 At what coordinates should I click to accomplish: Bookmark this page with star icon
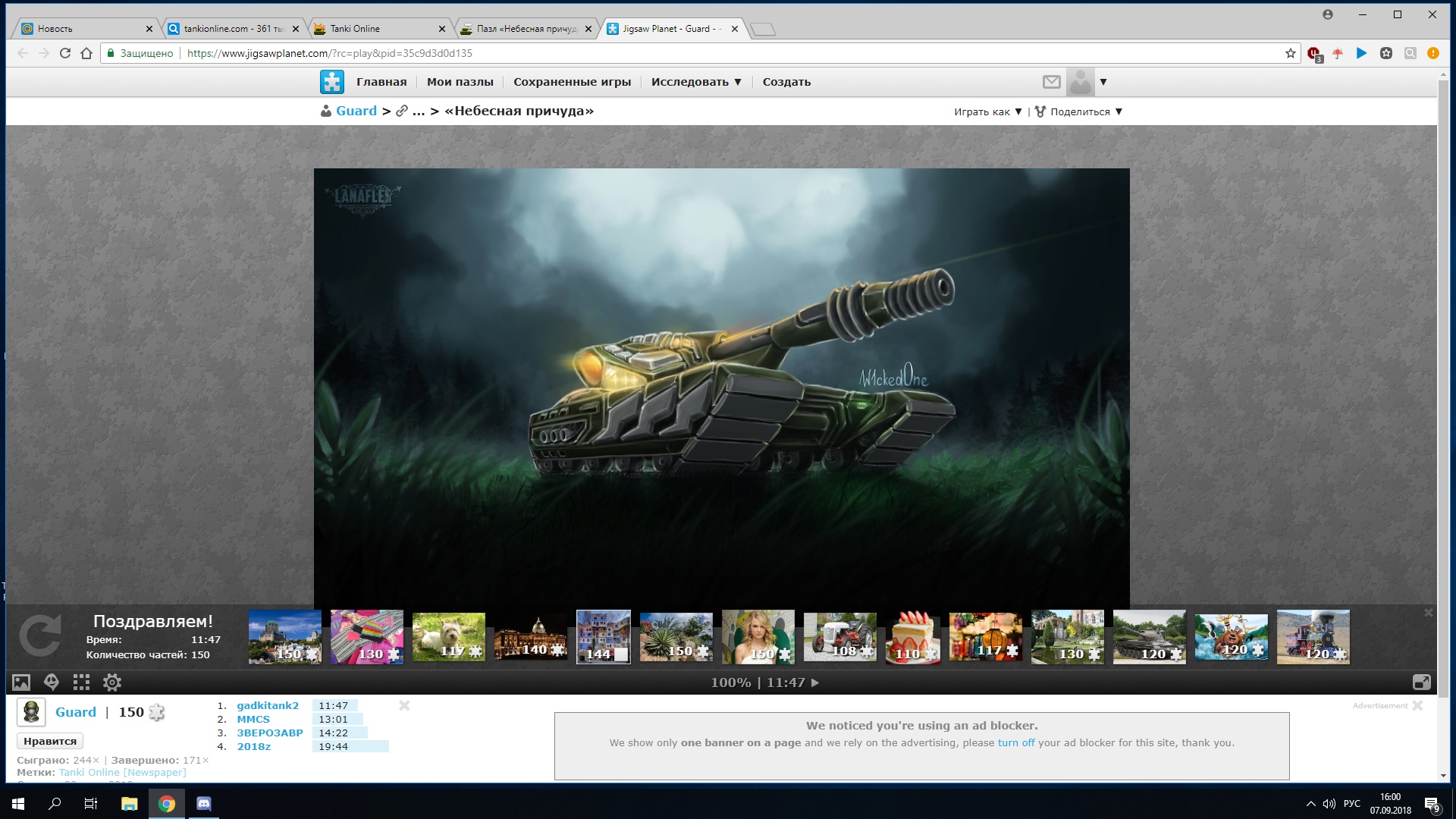(x=1291, y=53)
